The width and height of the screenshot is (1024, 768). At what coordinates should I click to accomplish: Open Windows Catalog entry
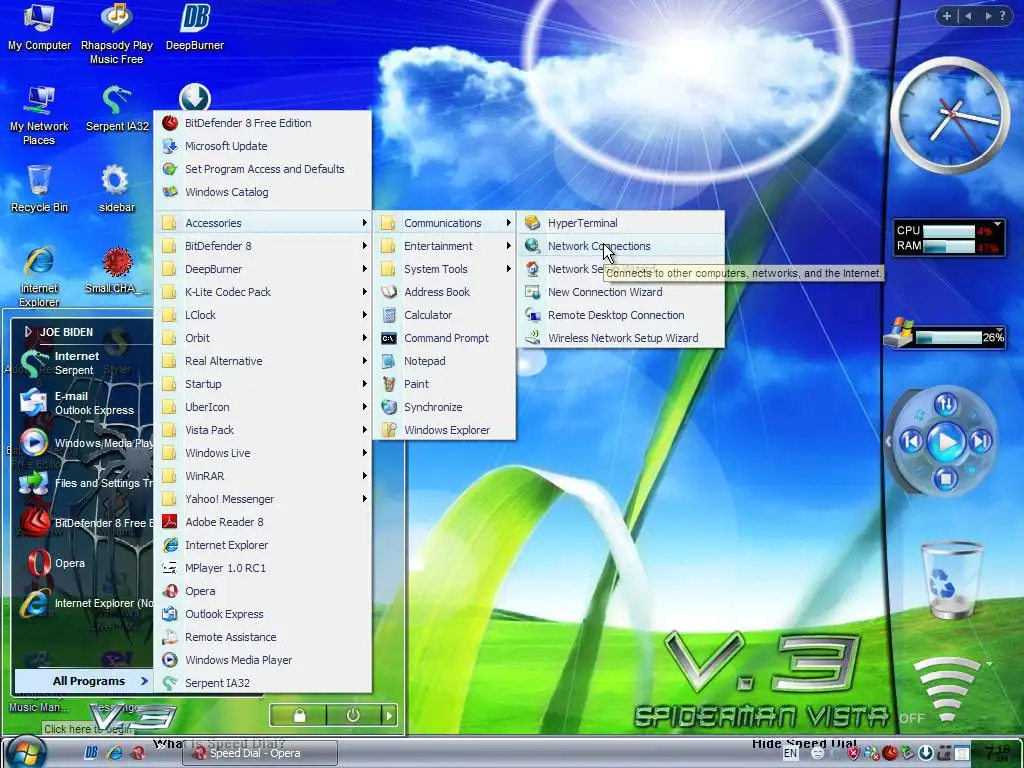pos(263,192)
